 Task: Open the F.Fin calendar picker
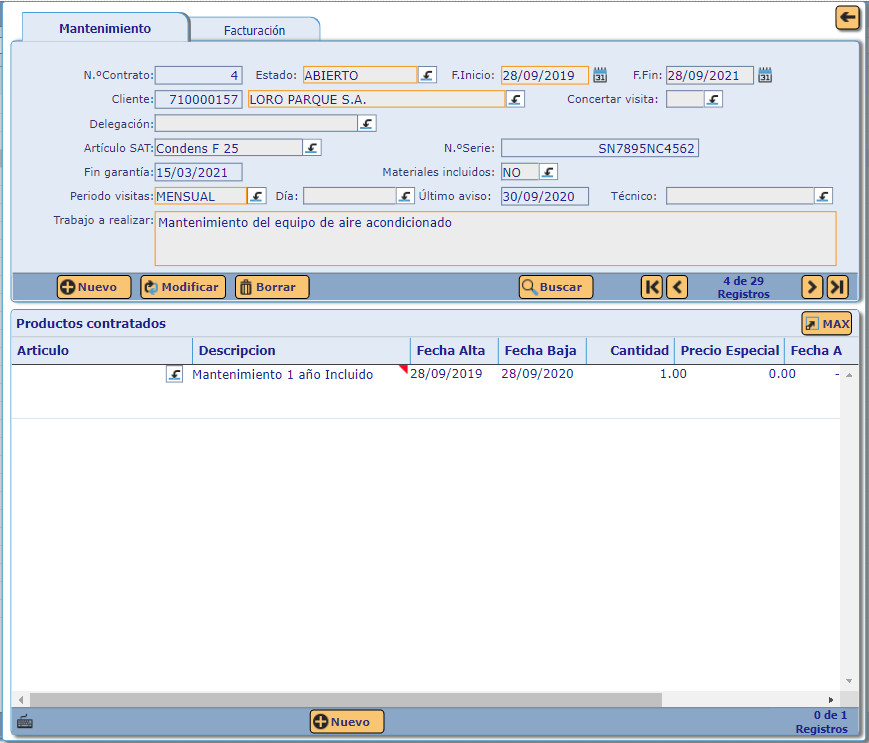tap(765, 75)
